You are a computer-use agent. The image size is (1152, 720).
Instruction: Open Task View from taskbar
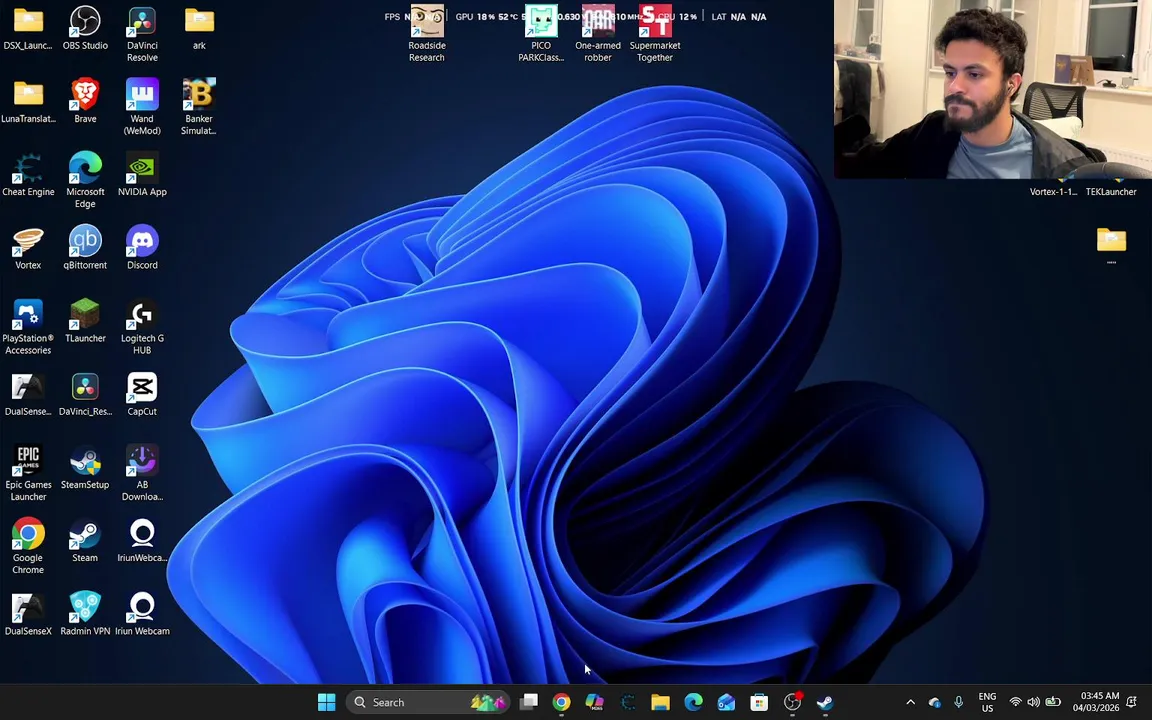coord(529,702)
